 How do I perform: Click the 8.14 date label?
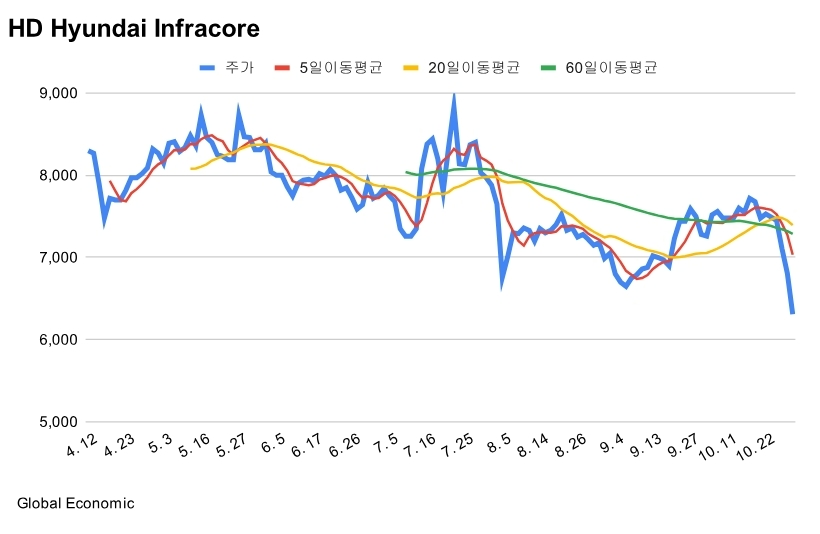click(x=532, y=446)
